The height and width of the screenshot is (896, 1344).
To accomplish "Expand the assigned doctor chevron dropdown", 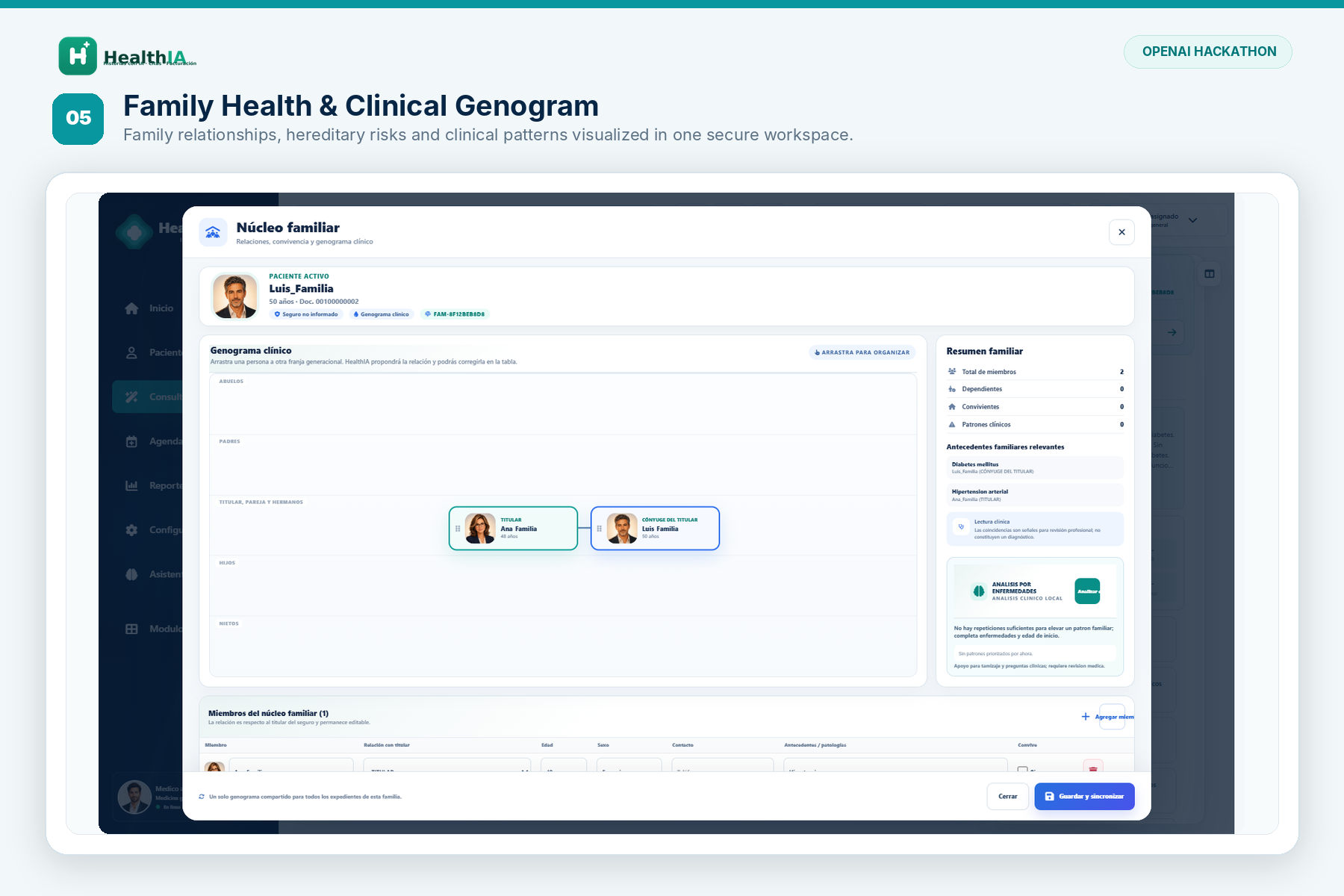I will (x=1192, y=220).
